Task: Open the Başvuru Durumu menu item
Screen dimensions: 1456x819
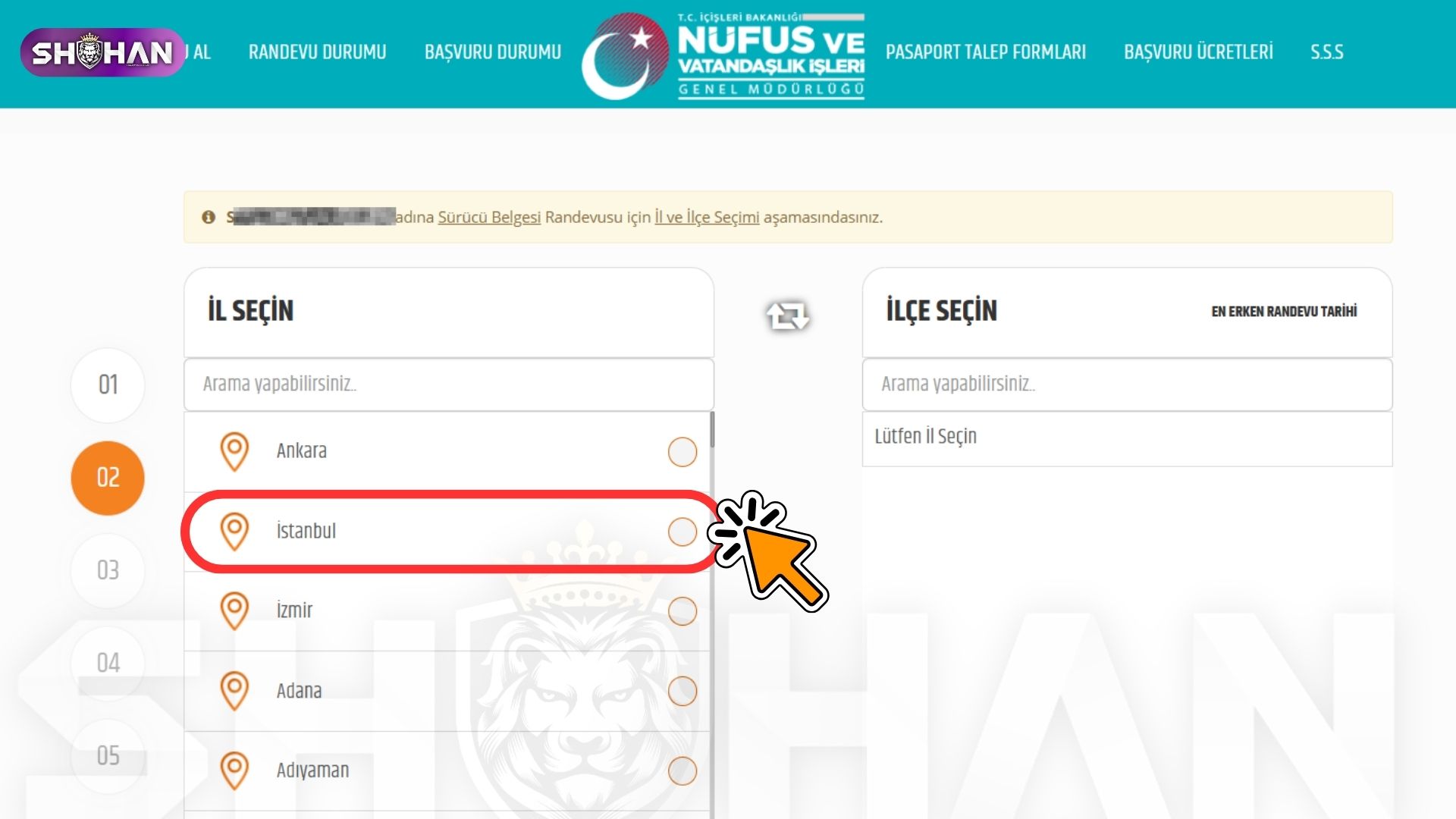Action: [493, 52]
